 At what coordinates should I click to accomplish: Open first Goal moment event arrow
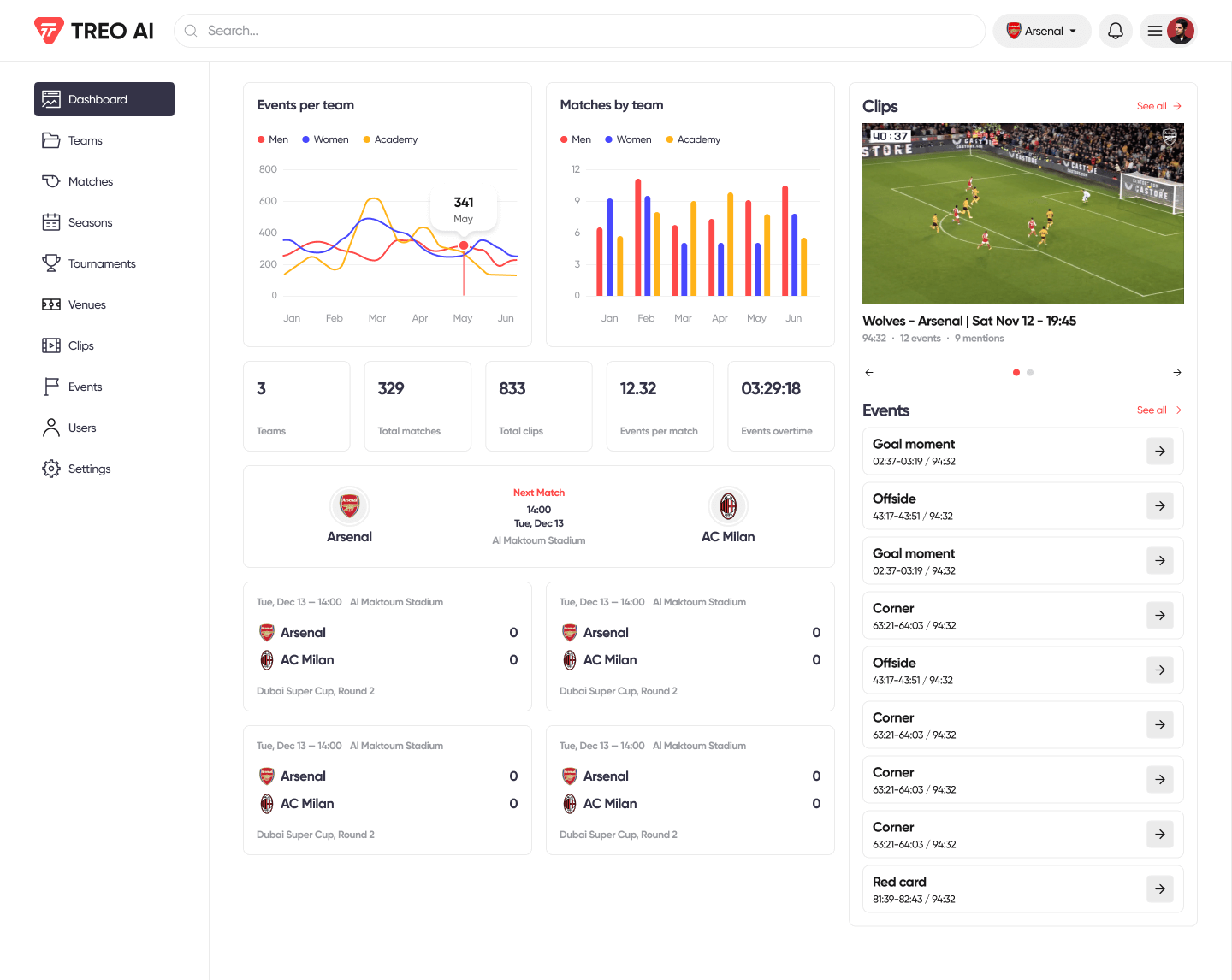point(1160,451)
